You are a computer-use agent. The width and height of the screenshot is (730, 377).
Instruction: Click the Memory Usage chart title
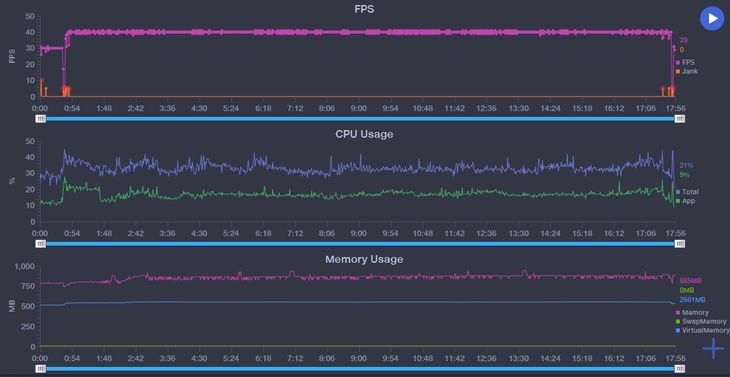click(x=364, y=259)
